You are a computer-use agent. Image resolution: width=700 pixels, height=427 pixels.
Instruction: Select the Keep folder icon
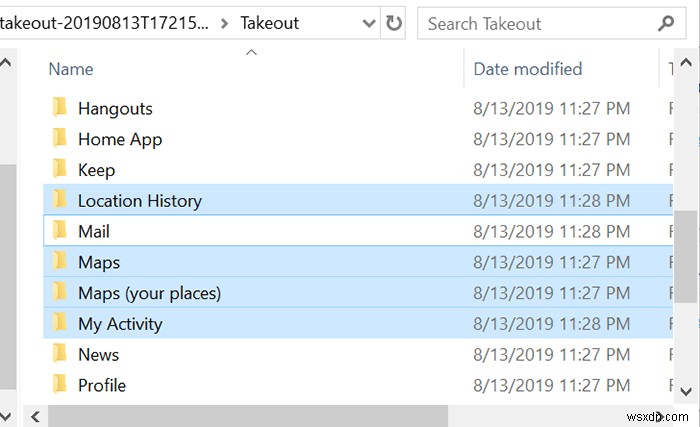tap(60, 170)
